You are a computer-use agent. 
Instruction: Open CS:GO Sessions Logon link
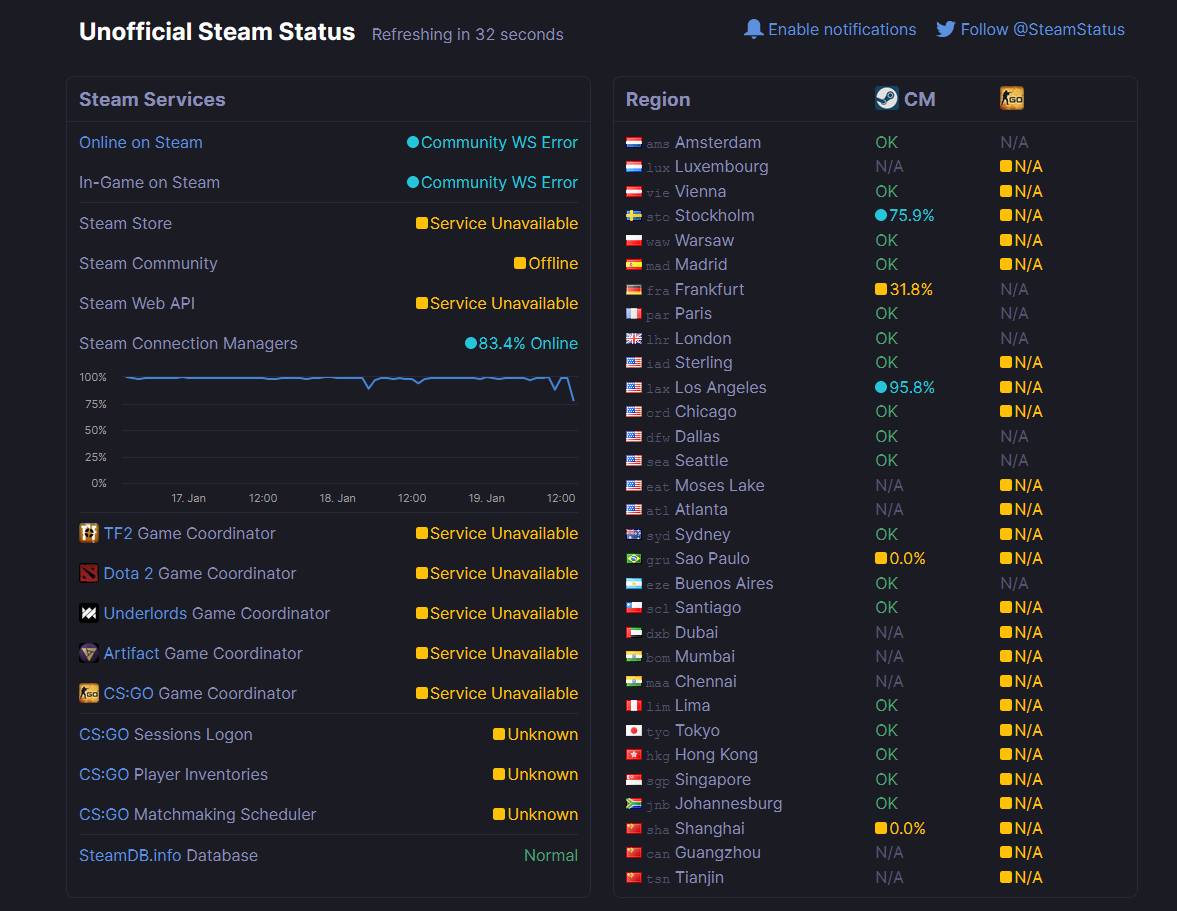(x=166, y=735)
